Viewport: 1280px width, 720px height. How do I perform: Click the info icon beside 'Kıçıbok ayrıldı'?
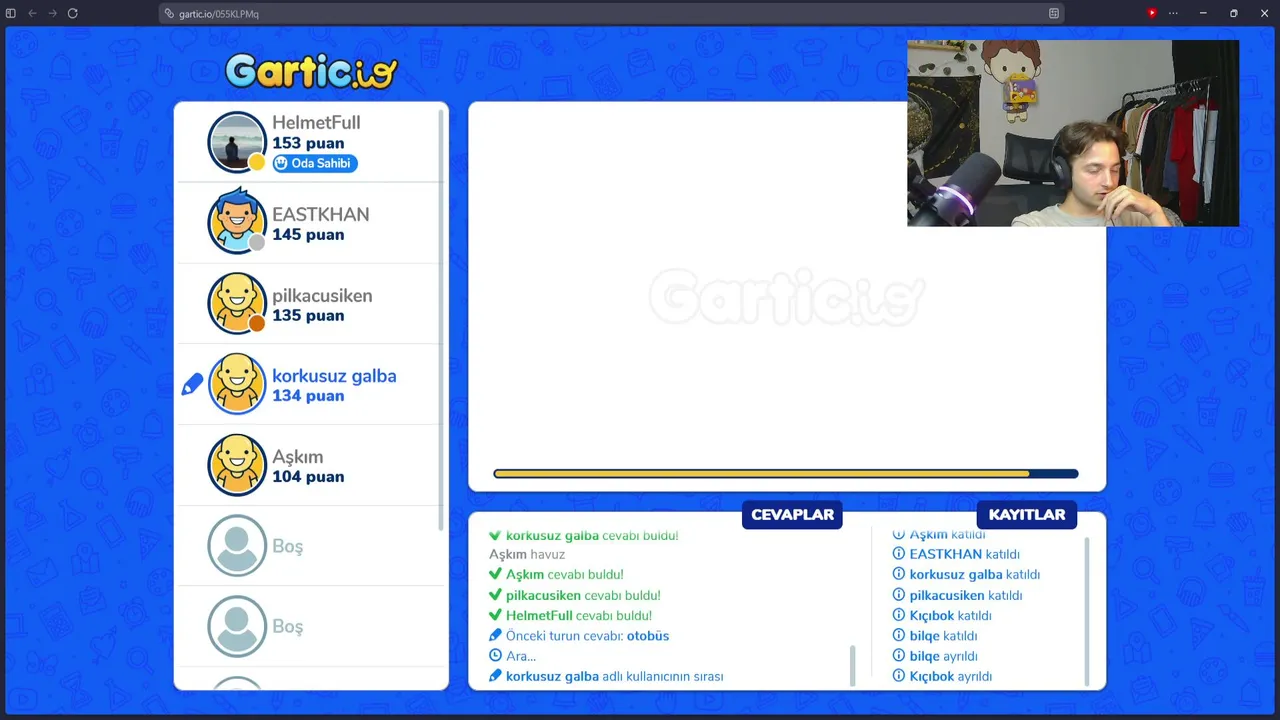[899, 676]
